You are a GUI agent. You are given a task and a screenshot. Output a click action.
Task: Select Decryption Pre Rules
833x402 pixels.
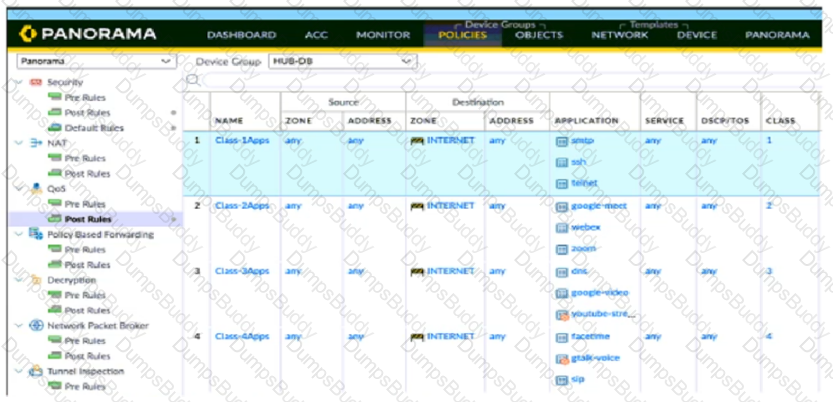(x=85, y=295)
